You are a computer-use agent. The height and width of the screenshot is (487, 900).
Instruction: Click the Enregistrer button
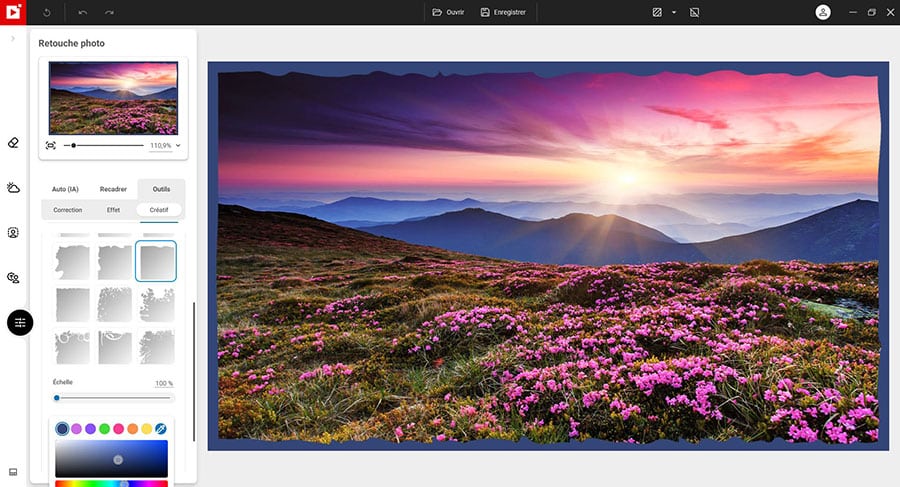(x=503, y=12)
